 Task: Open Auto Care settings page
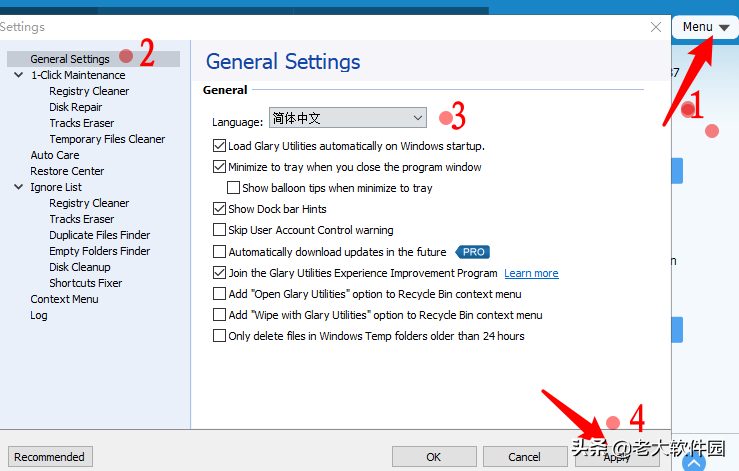(55, 155)
